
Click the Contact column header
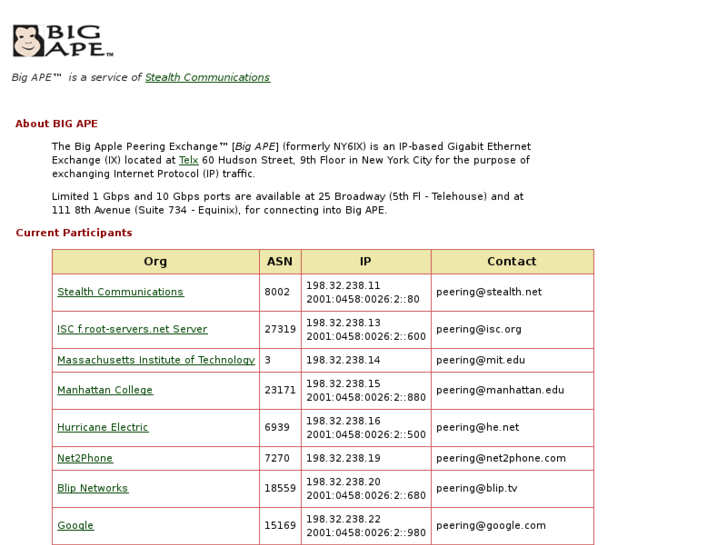click(x=512, y=262)
